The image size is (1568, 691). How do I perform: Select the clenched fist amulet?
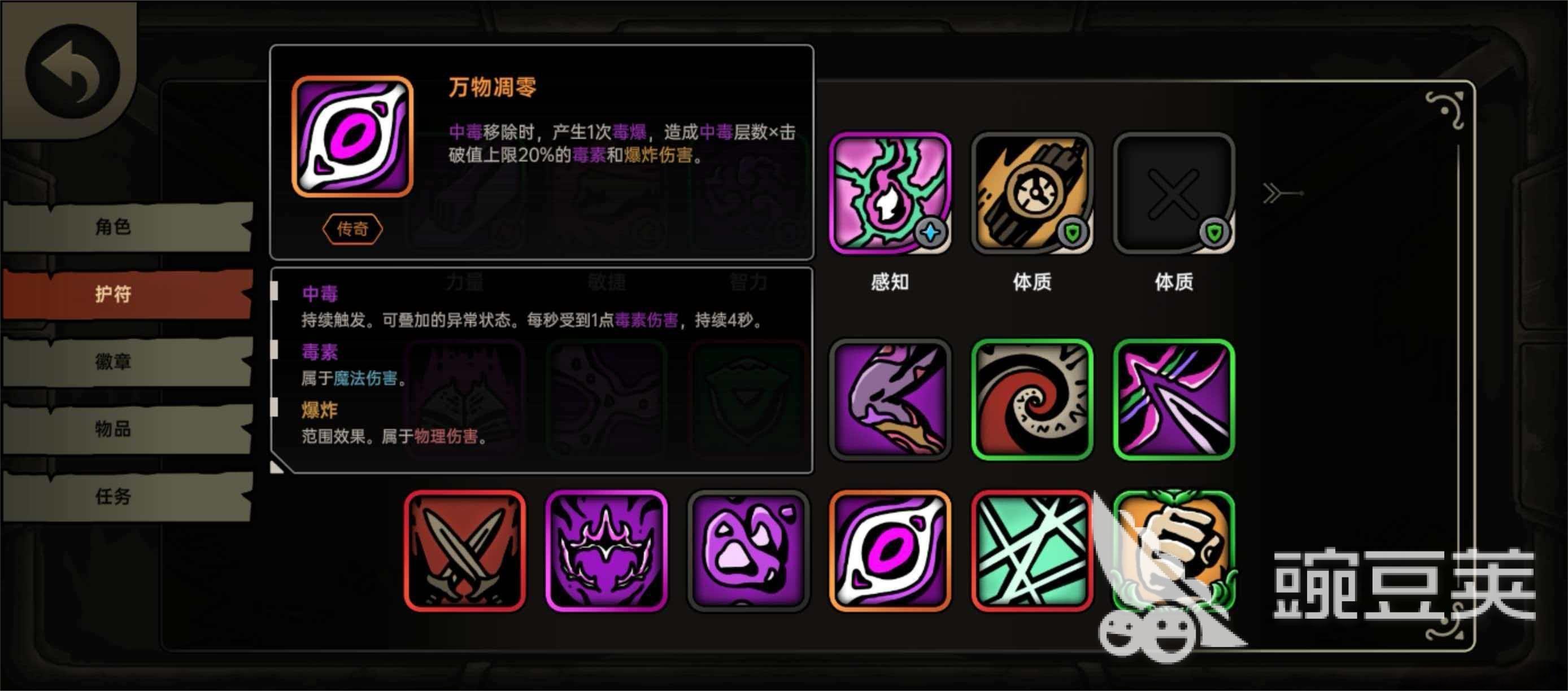(x=1174, y=551)
